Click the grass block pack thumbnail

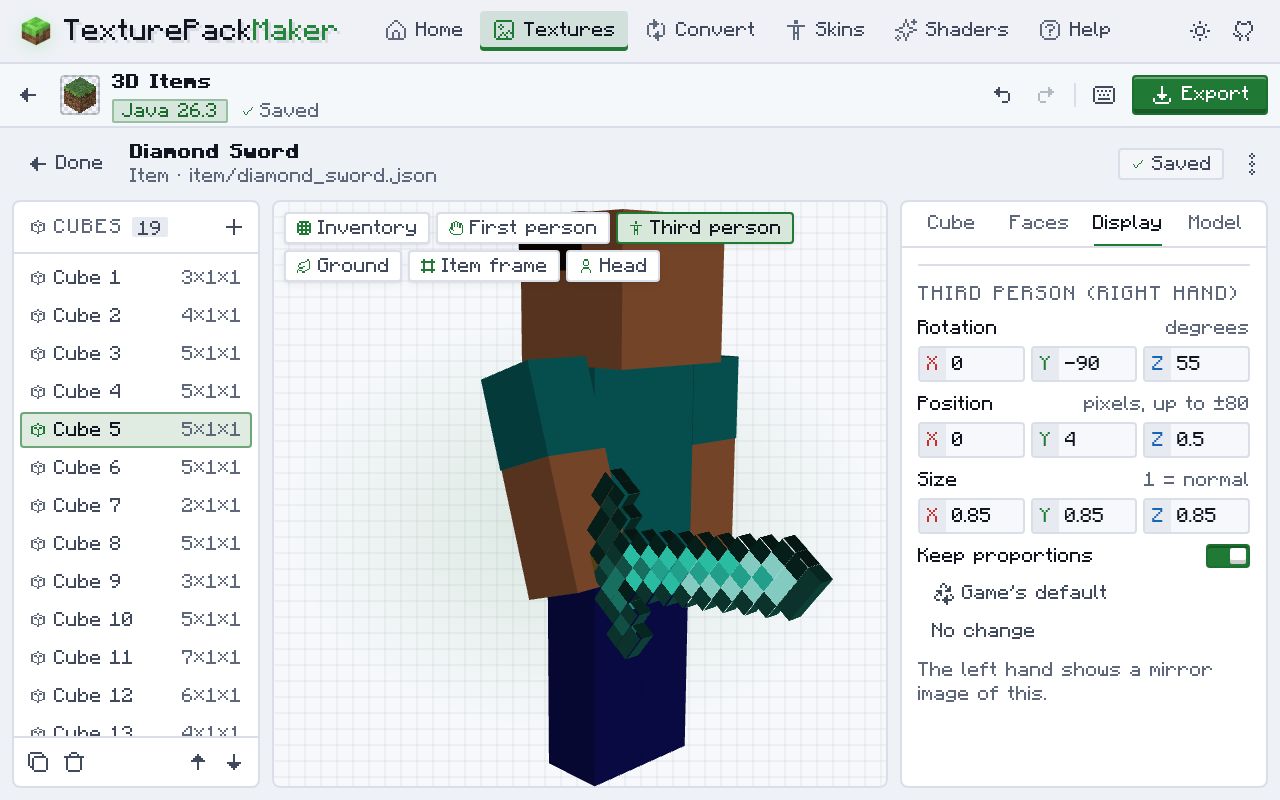point(80,95)
